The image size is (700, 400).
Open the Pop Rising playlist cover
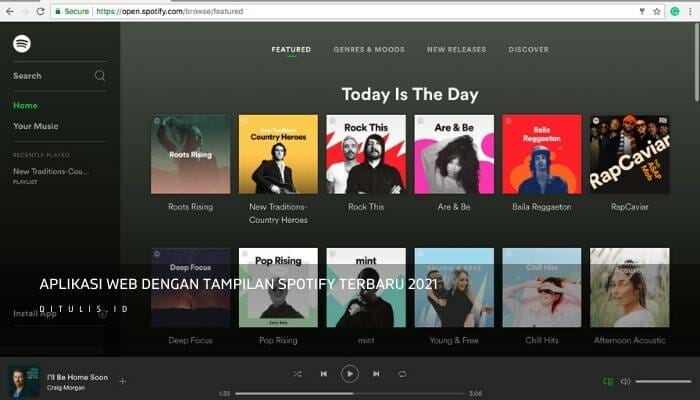click(x=279, y=288)
